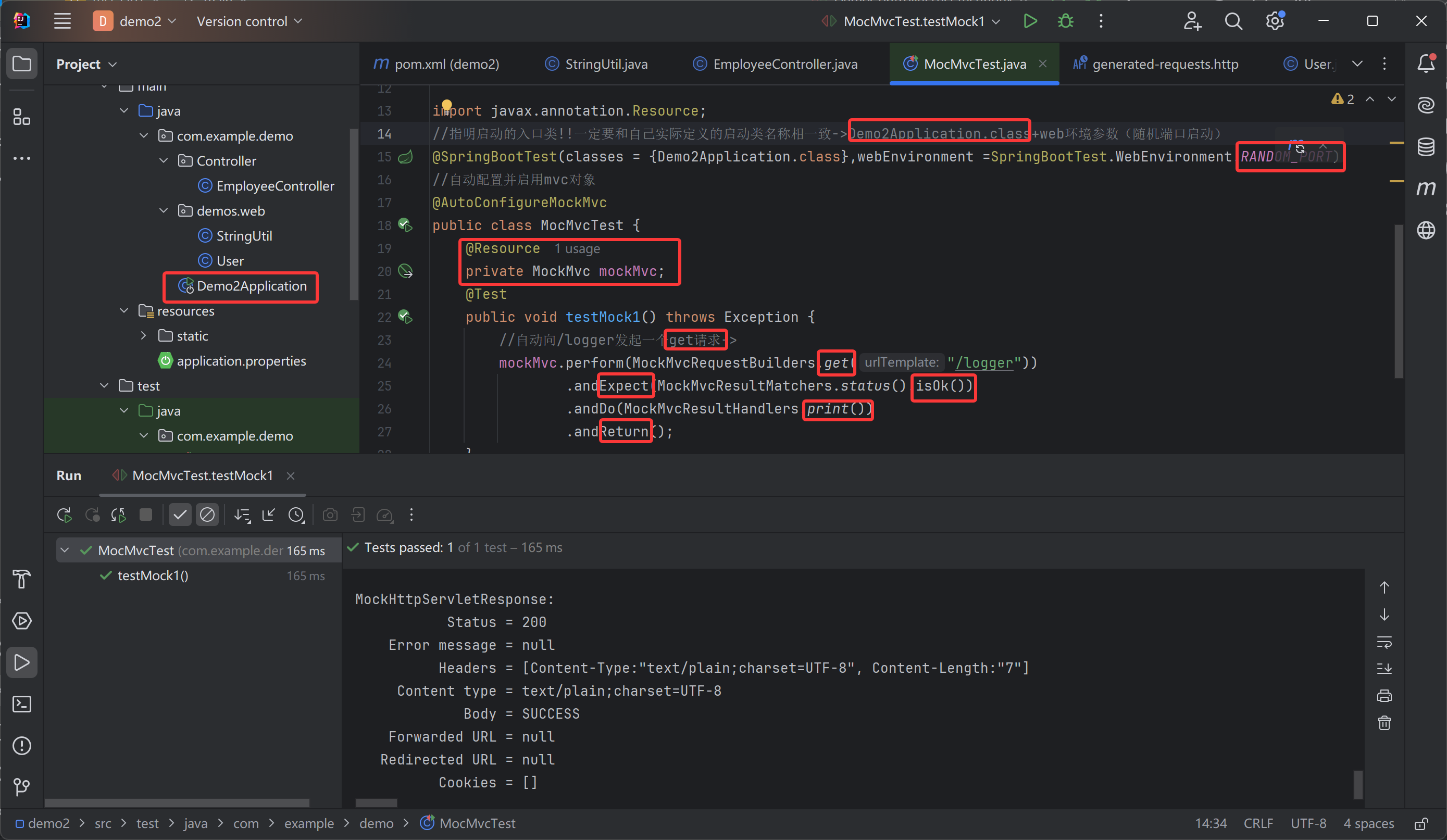Clear the console with the trash icon
1447x840 pixels.
click(1384, 723)
